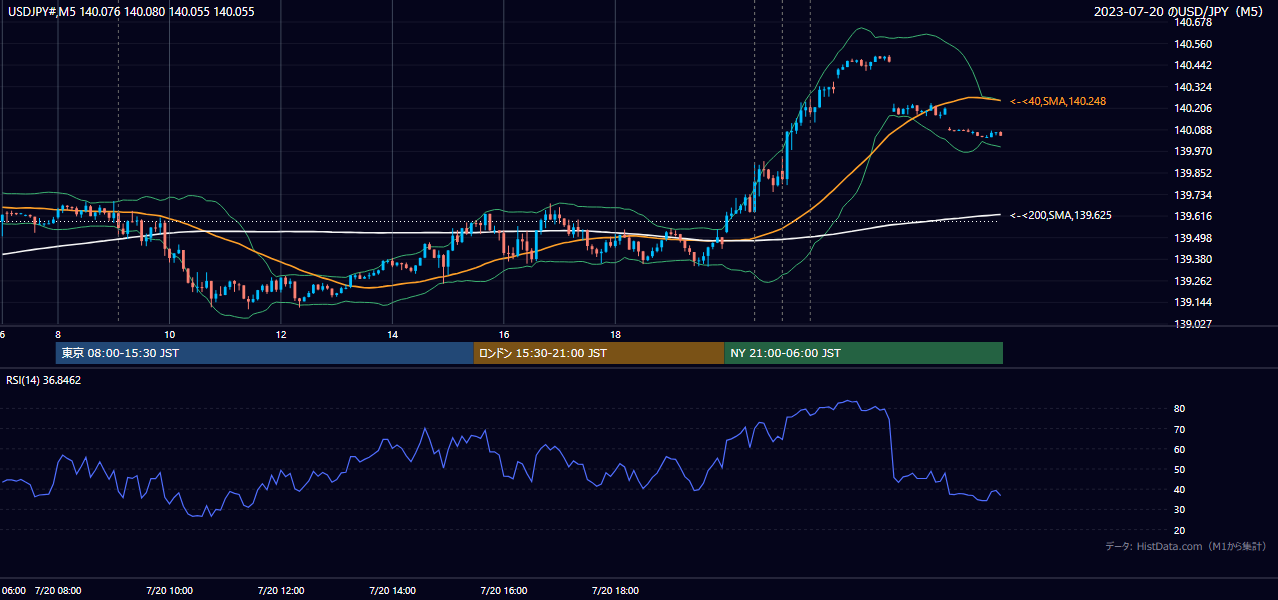This screenshot has height=600, width=1278.
Task: Click the 7/20 18:00 bottom time label
Action: [x=616, y=590]
